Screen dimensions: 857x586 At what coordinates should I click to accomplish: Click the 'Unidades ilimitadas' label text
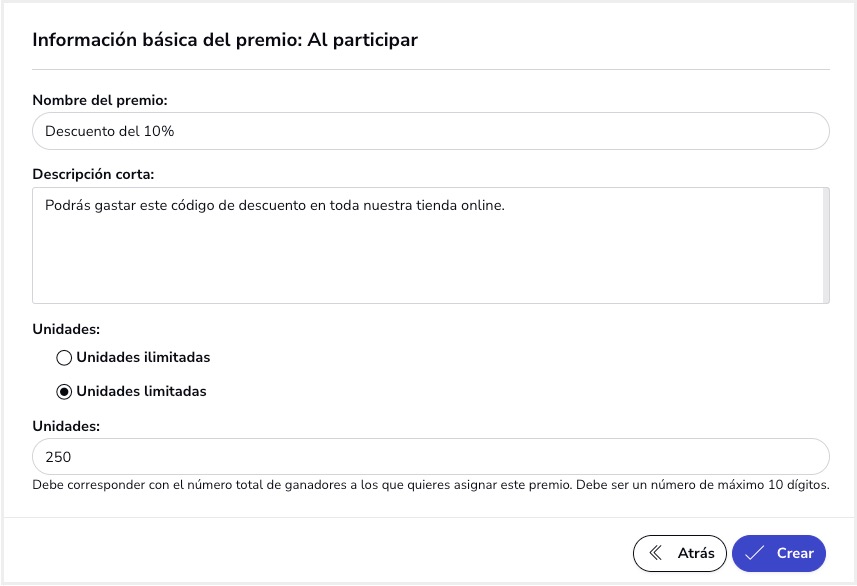coord(143,357)
